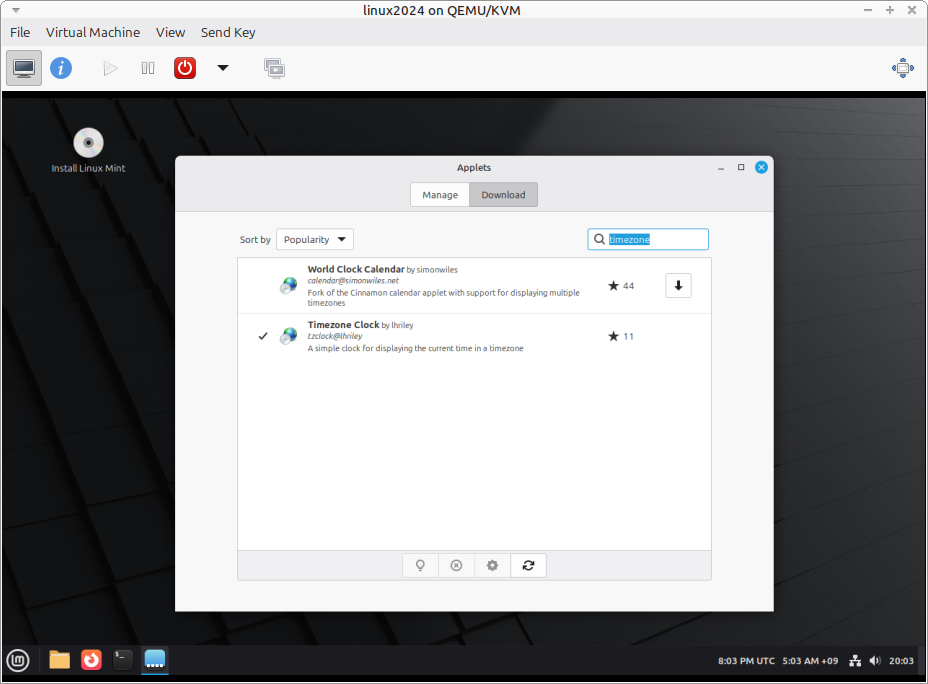
Task: Click the 8:03 PM UTC clock applet
Action: pos(746,661)
